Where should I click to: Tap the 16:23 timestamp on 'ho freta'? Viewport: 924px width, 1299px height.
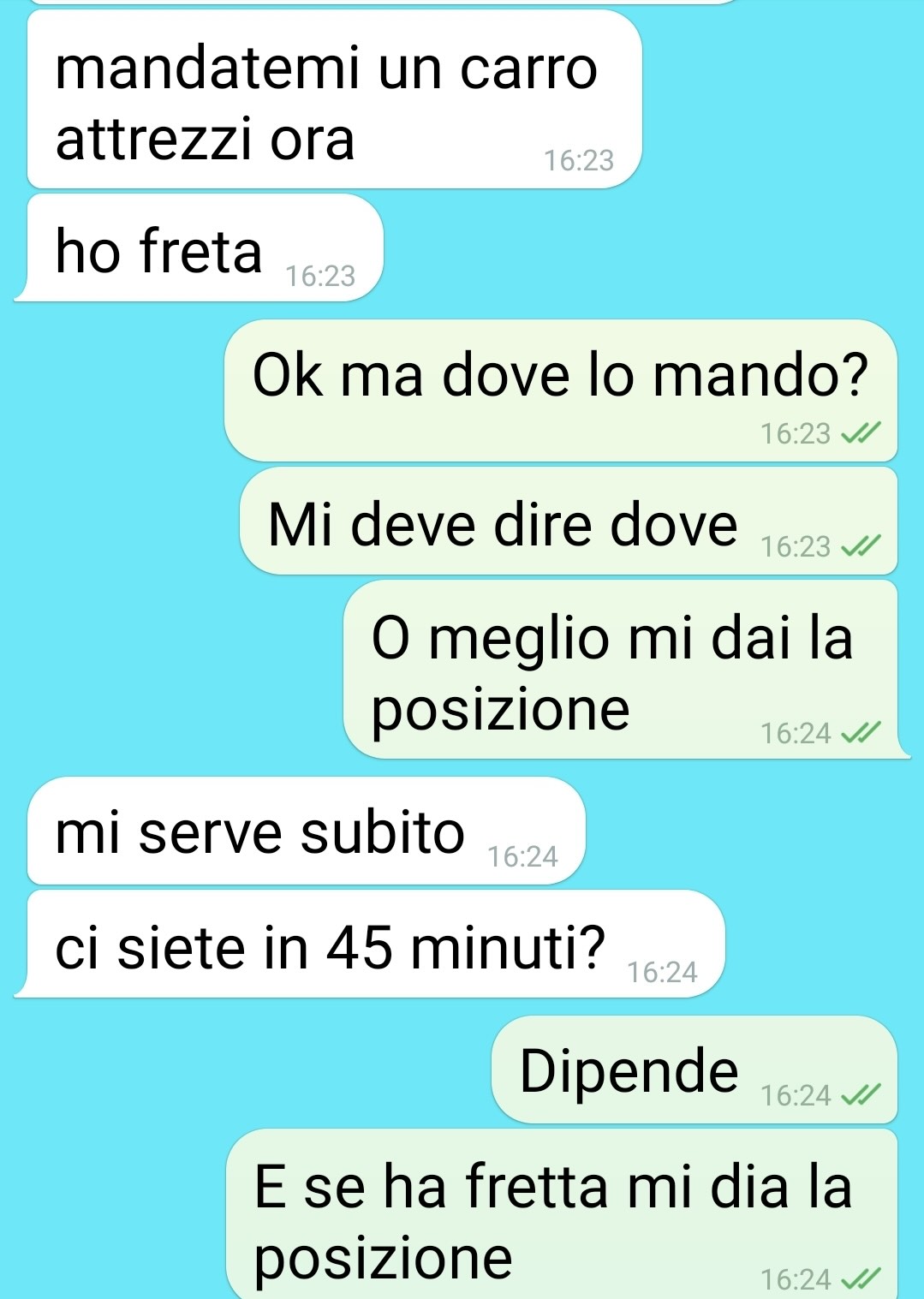[x=320, y=276]
